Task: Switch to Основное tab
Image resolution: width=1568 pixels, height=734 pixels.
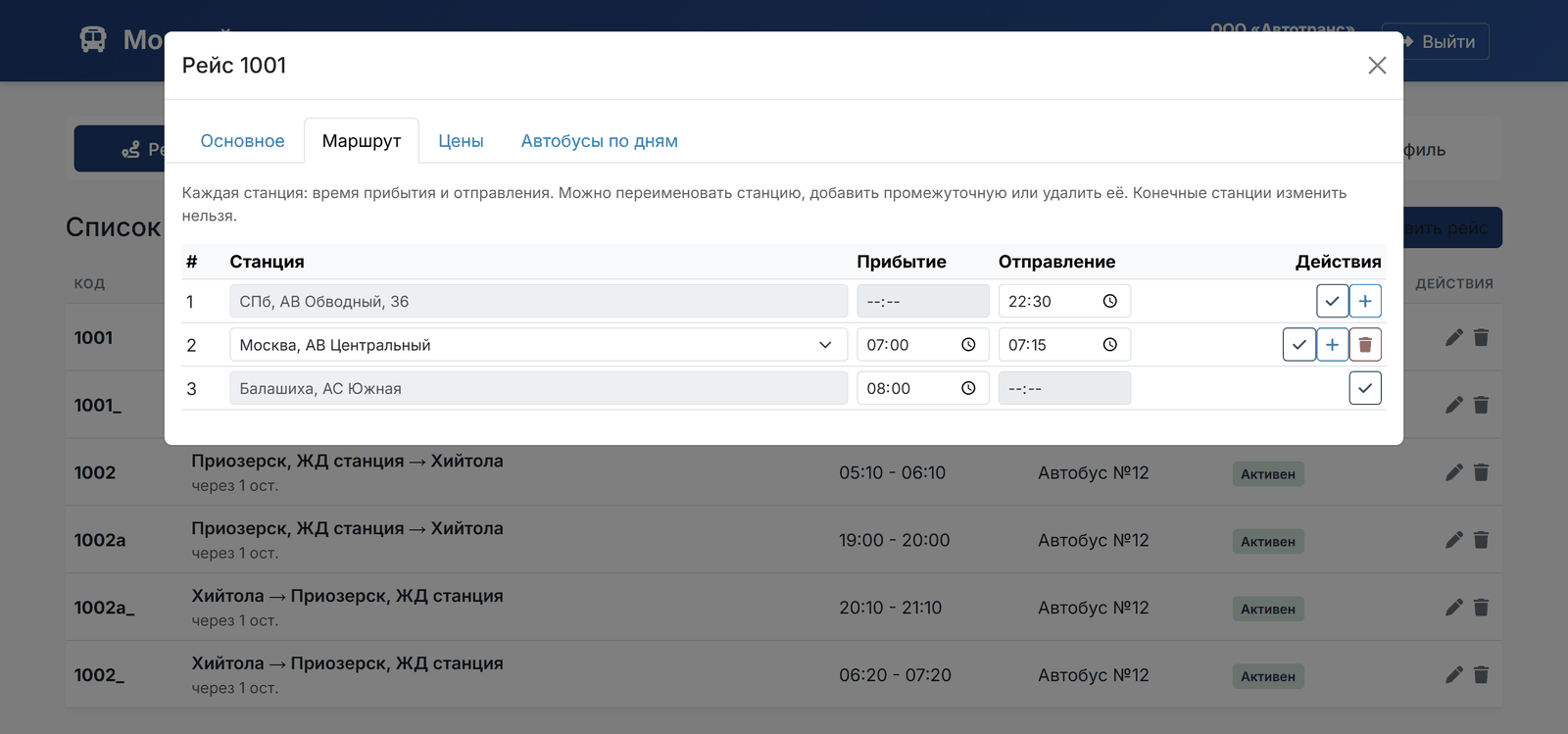Action: click(x=242, y=141)
